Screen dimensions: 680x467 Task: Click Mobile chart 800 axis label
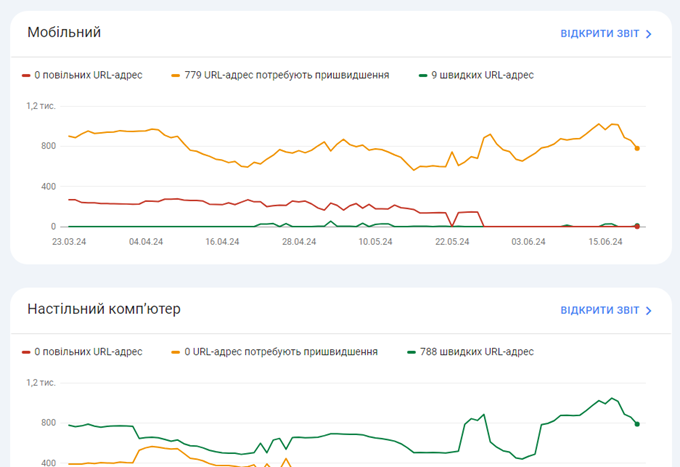click(x=49, y=146)
